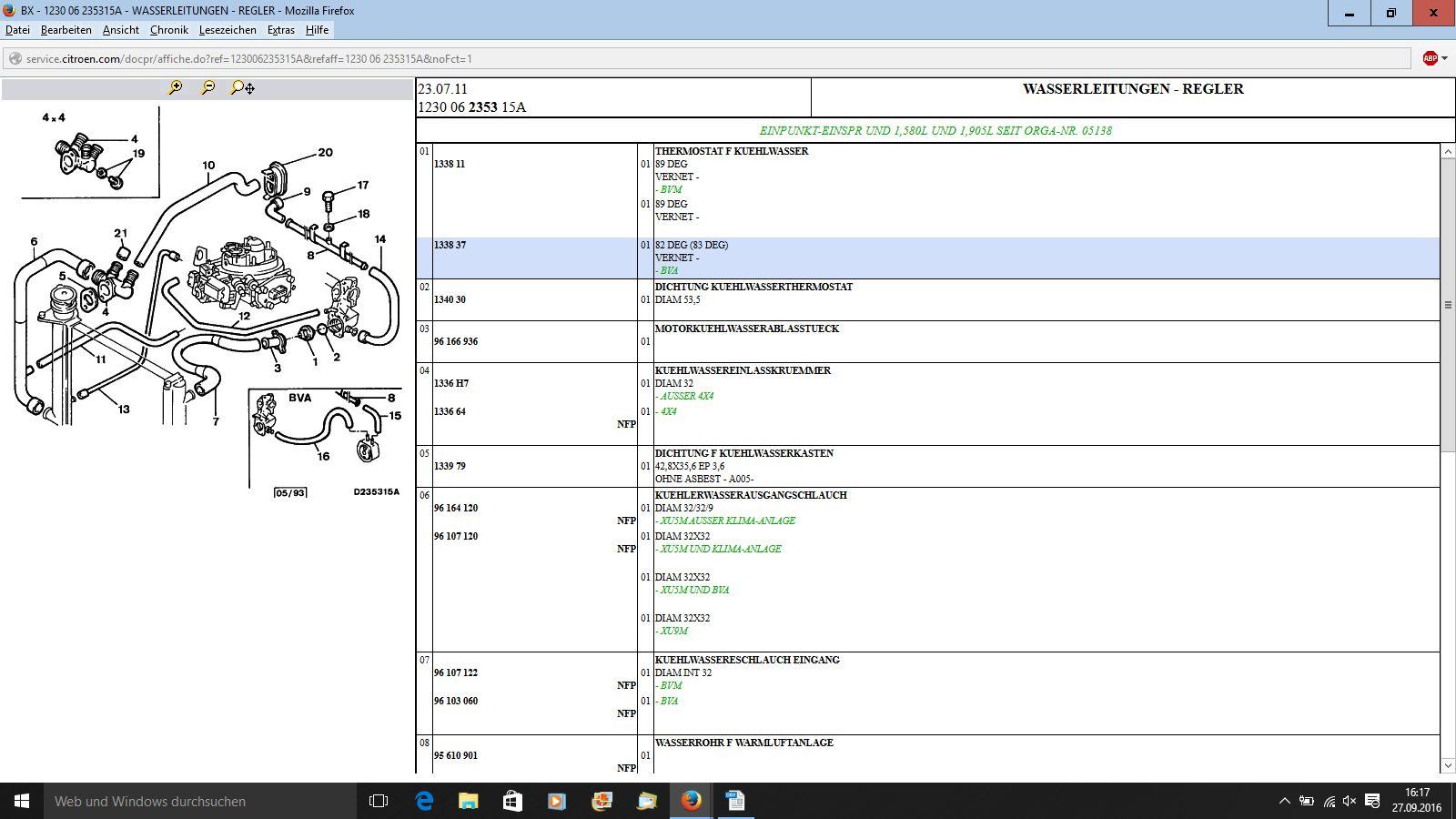Viewport: 1456px width, 819px height.
Task: Open the Extras menu
Action: click(x=281, y=30)
